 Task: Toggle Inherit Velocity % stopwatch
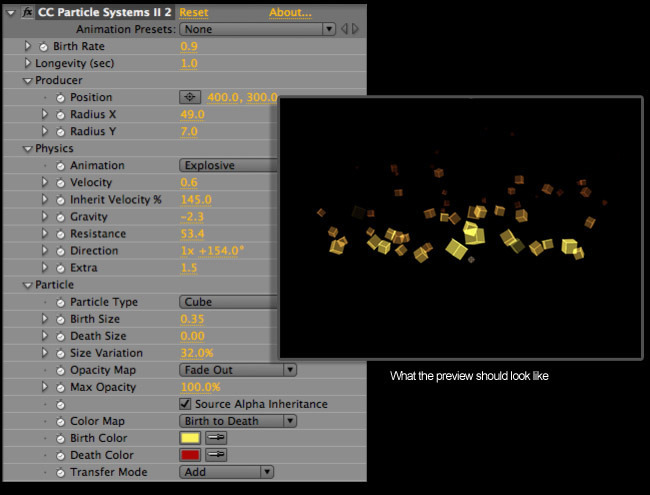pos(60,200)
